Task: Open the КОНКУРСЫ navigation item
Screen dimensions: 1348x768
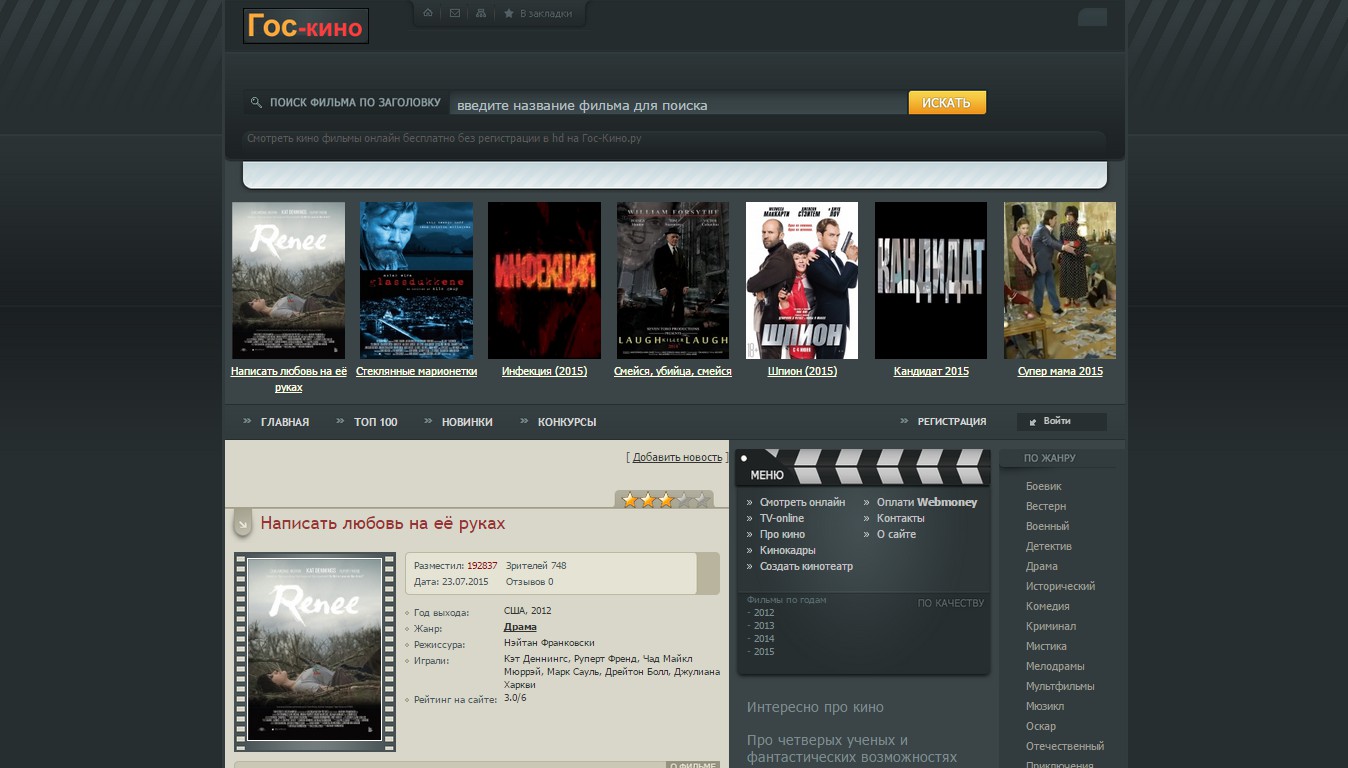Action: (x=567, y=422)
